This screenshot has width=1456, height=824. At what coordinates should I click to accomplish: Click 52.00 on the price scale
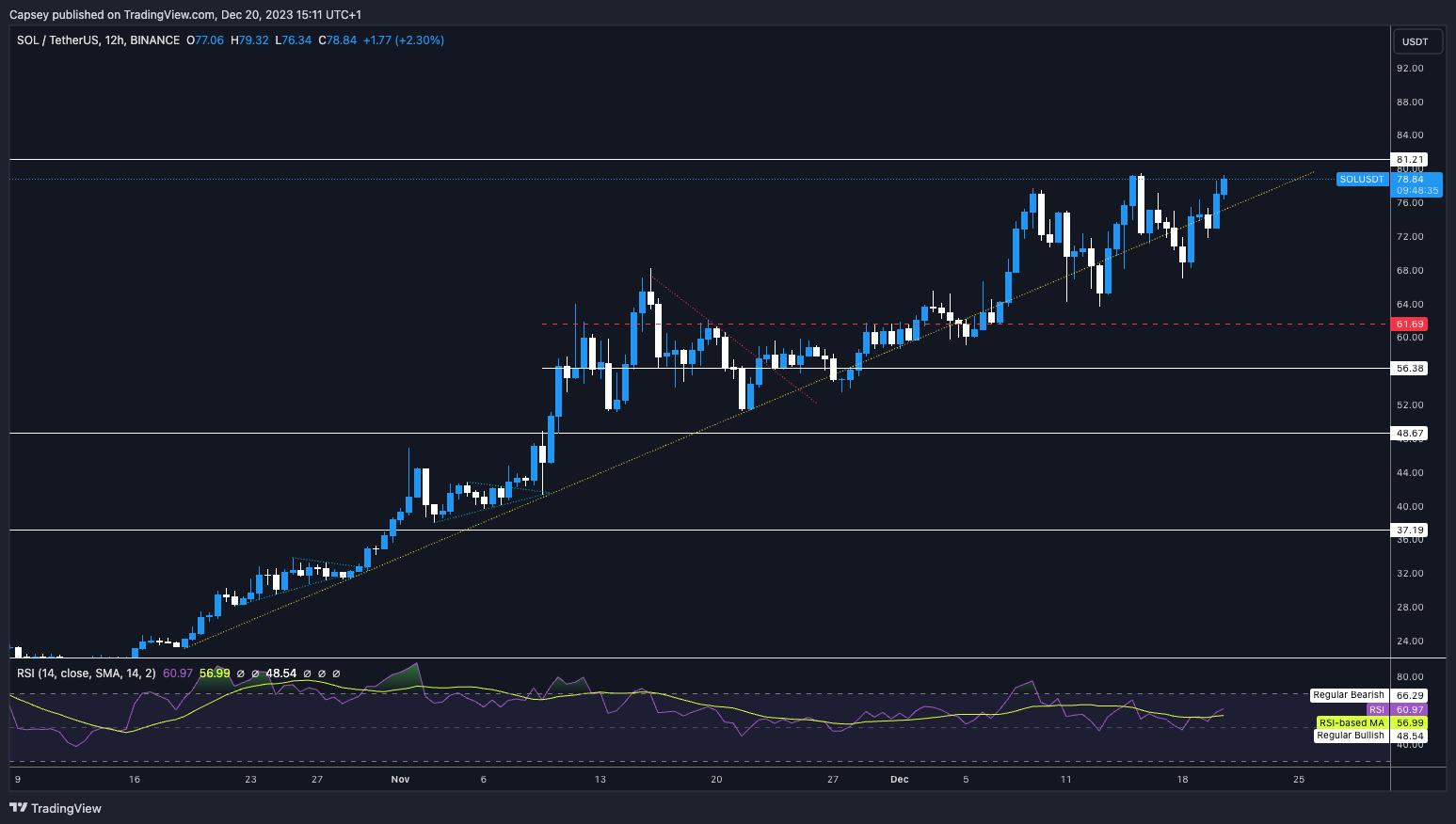[x=1410, y=405]
